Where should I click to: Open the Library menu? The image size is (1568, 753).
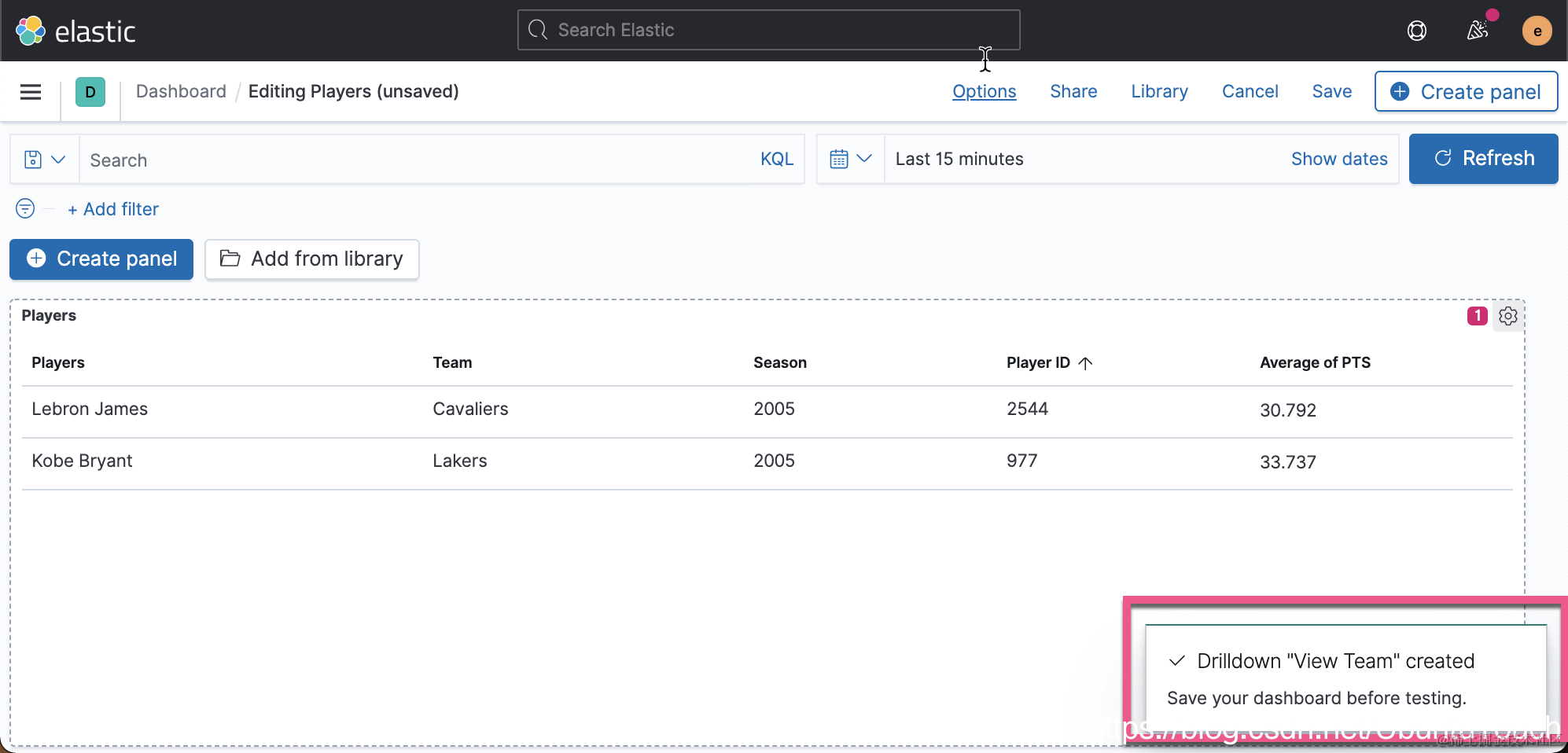(1159, 91)
